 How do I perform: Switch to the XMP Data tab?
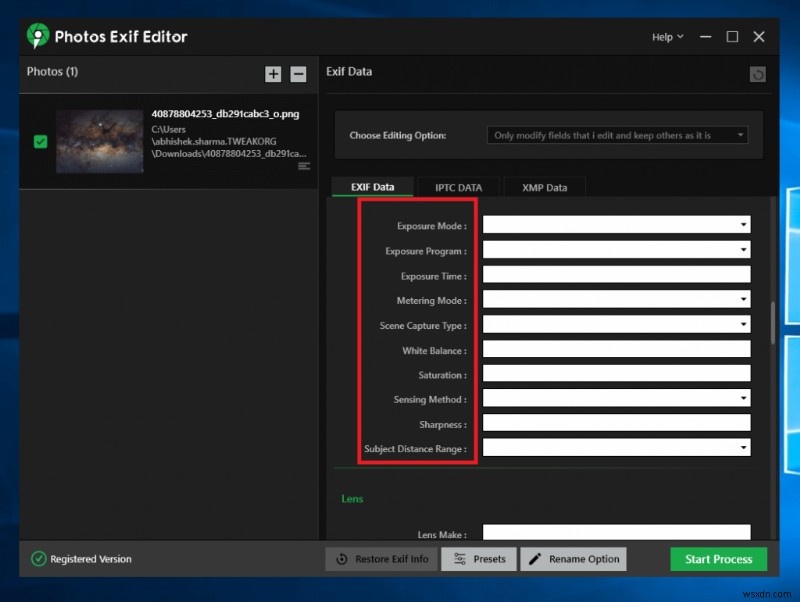544,187
